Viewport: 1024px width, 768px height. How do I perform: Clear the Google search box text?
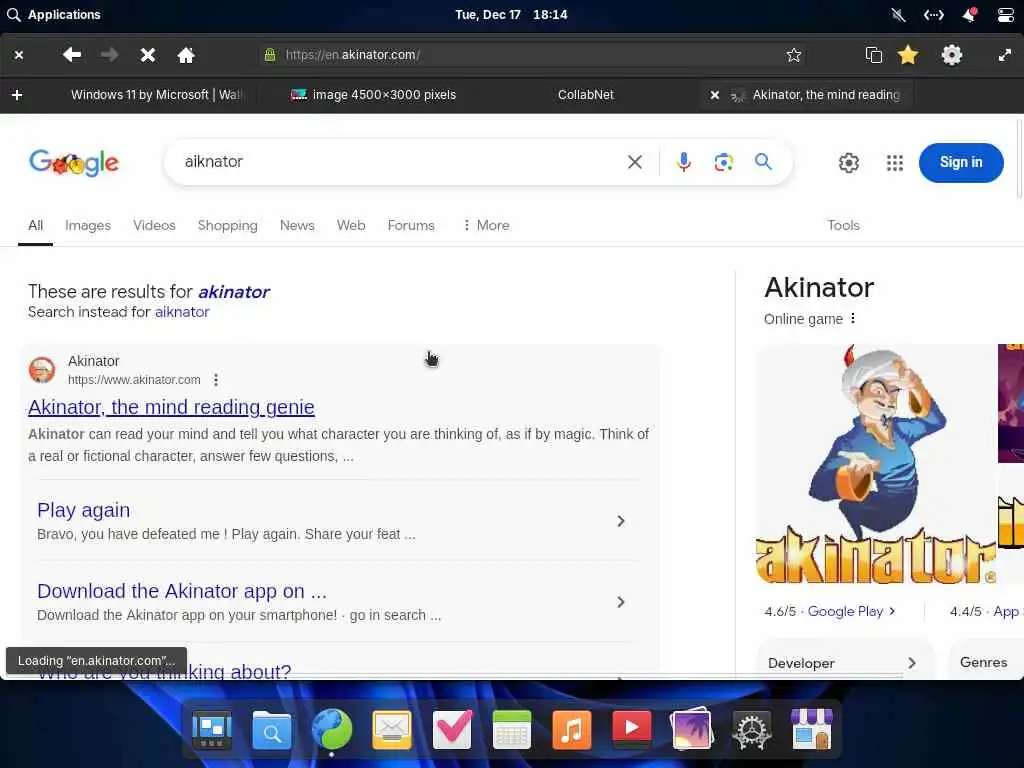coord(635,162)
